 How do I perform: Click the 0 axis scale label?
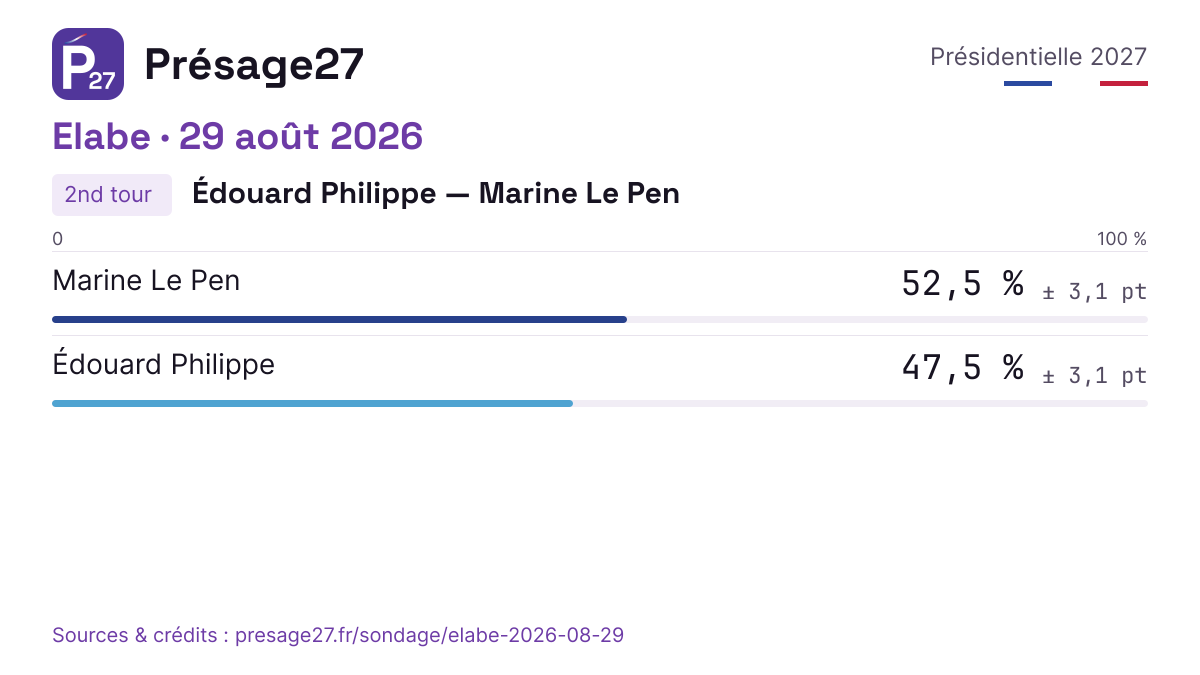[57, 239]
